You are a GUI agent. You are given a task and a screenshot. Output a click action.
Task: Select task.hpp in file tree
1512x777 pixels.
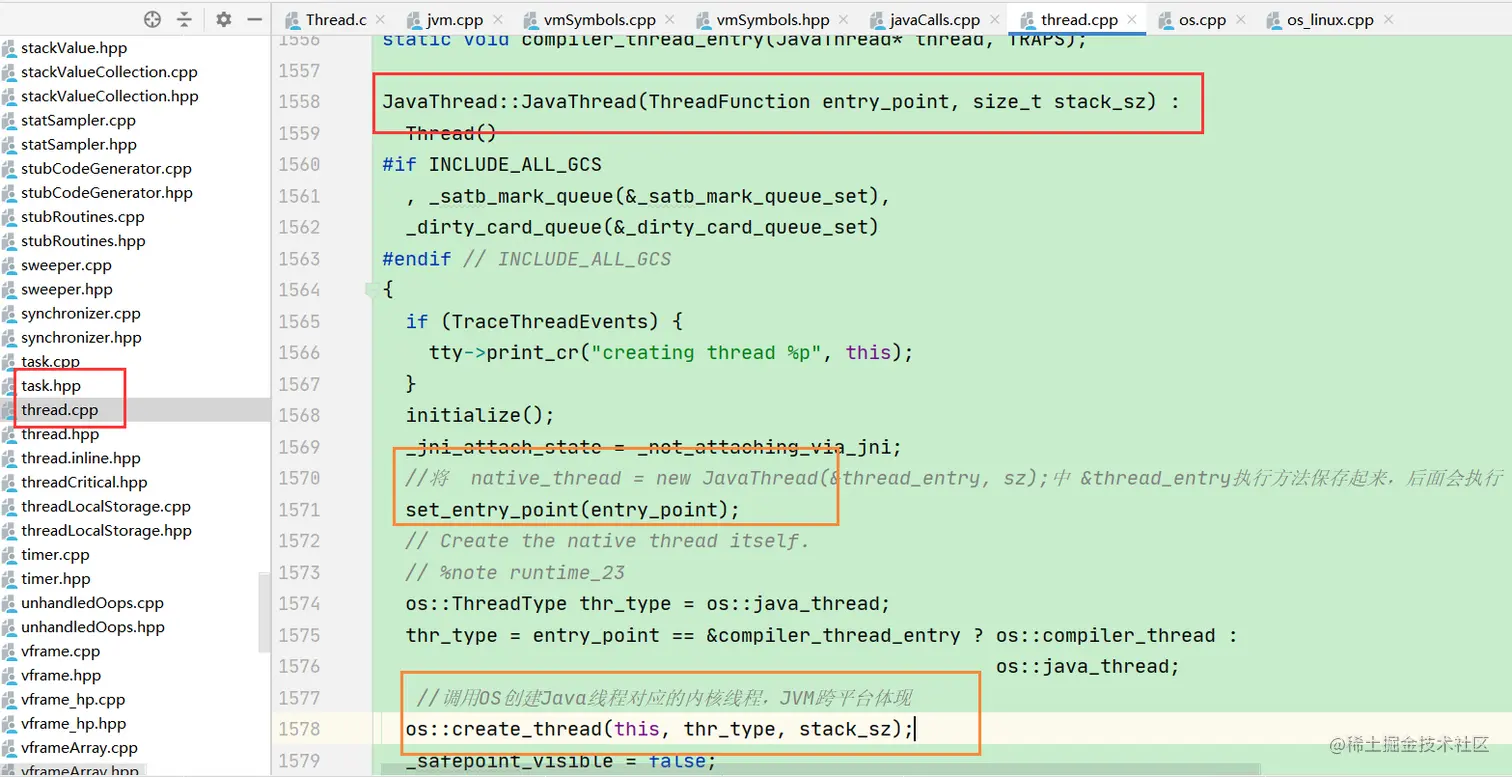coord(51,386)
